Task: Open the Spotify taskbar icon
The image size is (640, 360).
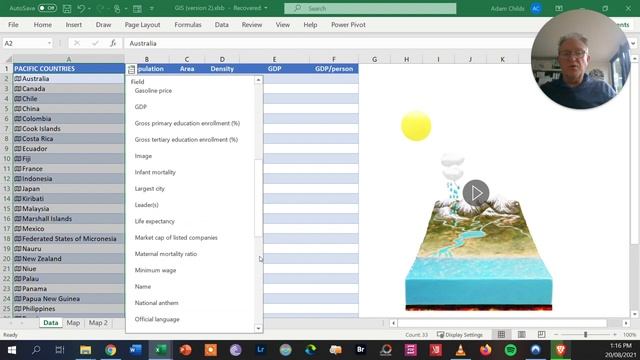Action: 511,350
